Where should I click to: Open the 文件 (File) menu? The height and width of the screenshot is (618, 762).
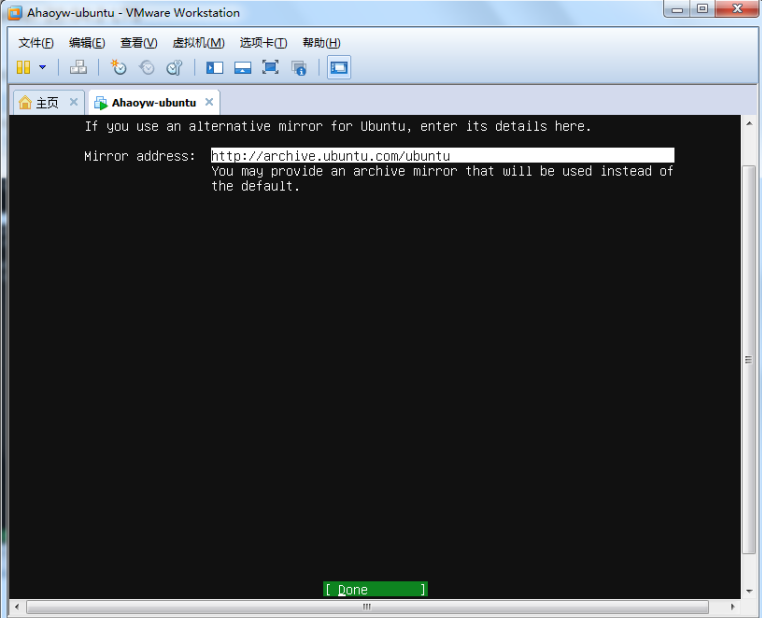pyautogui.click(x=35, y=43)
